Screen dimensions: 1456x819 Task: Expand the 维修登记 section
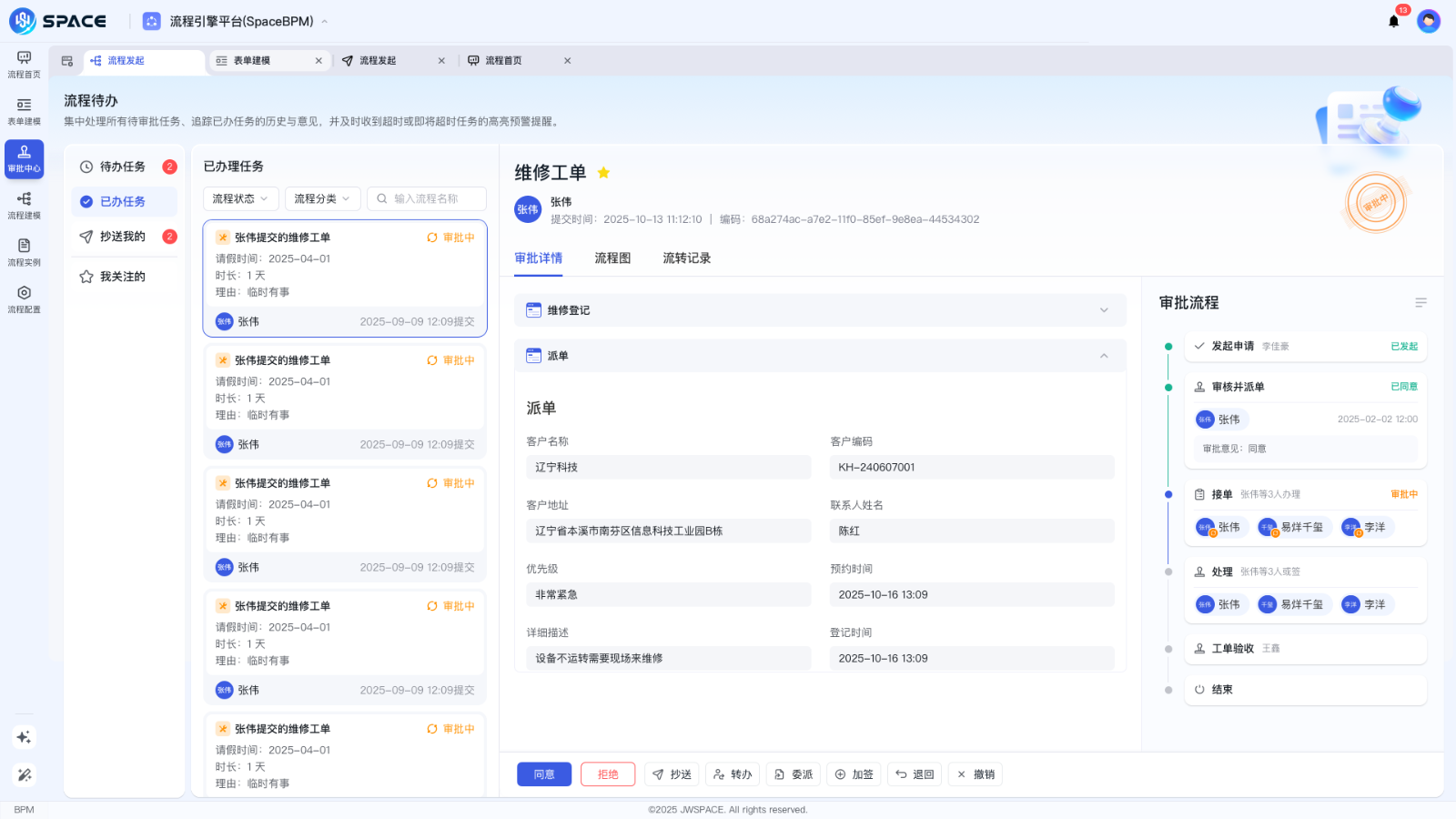[1106, 309]
